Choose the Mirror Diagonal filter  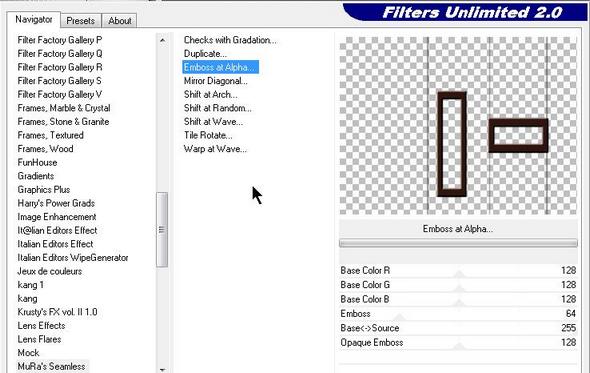tap(216, 81)
